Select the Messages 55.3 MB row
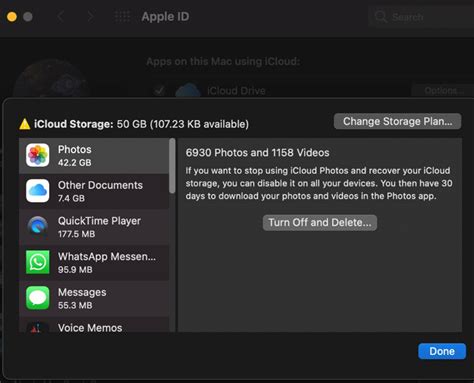Image resolution: width=474 pixels, height=383 pixels. coord(94,298)
